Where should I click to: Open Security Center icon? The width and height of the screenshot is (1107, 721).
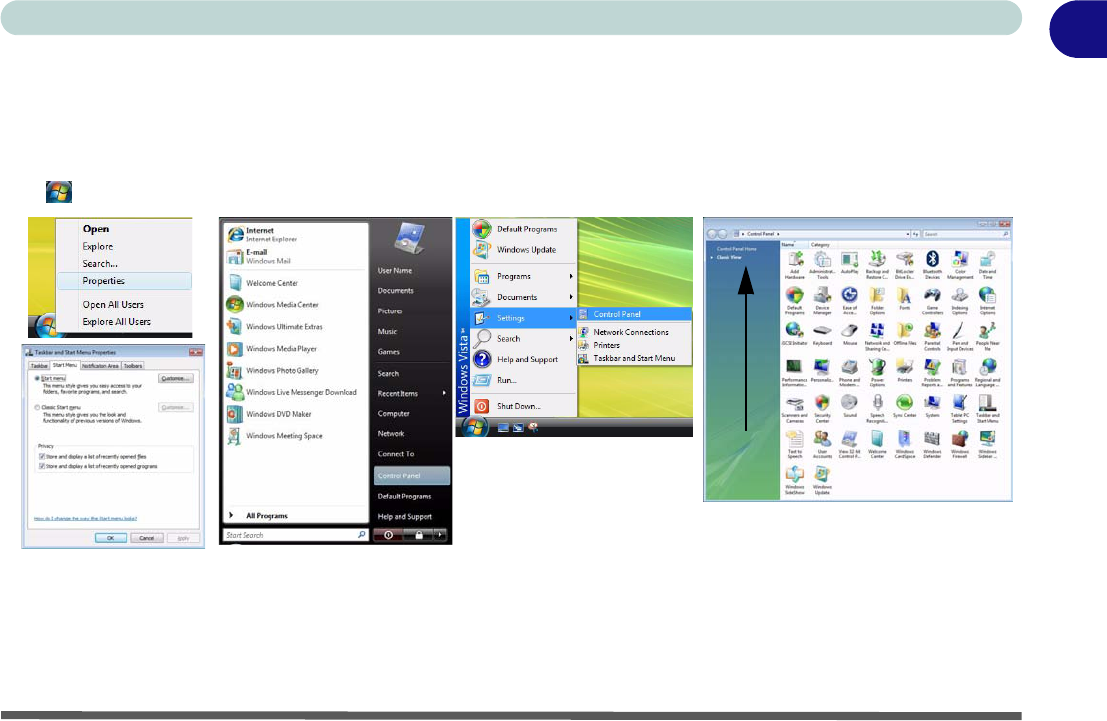pyautogui.click(x=822, y=409)
